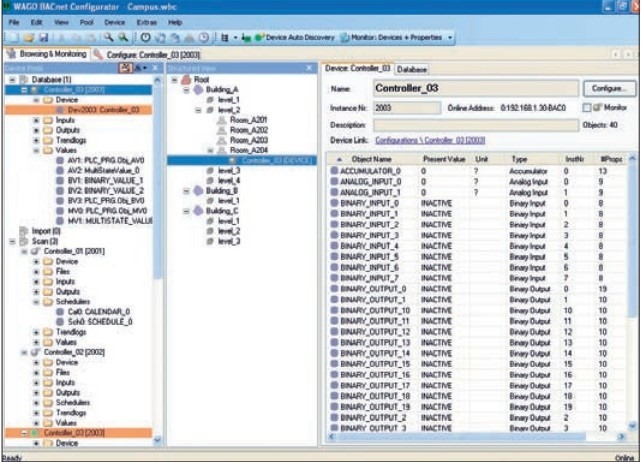This screenshot has width=641, height=462.
Task: Select Room_A203 in structured view
Action: point(249,140)
